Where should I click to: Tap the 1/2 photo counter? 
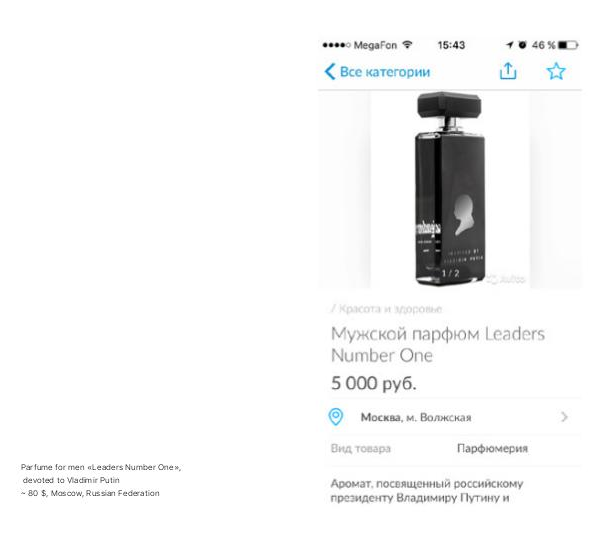[x=450, y=273]
